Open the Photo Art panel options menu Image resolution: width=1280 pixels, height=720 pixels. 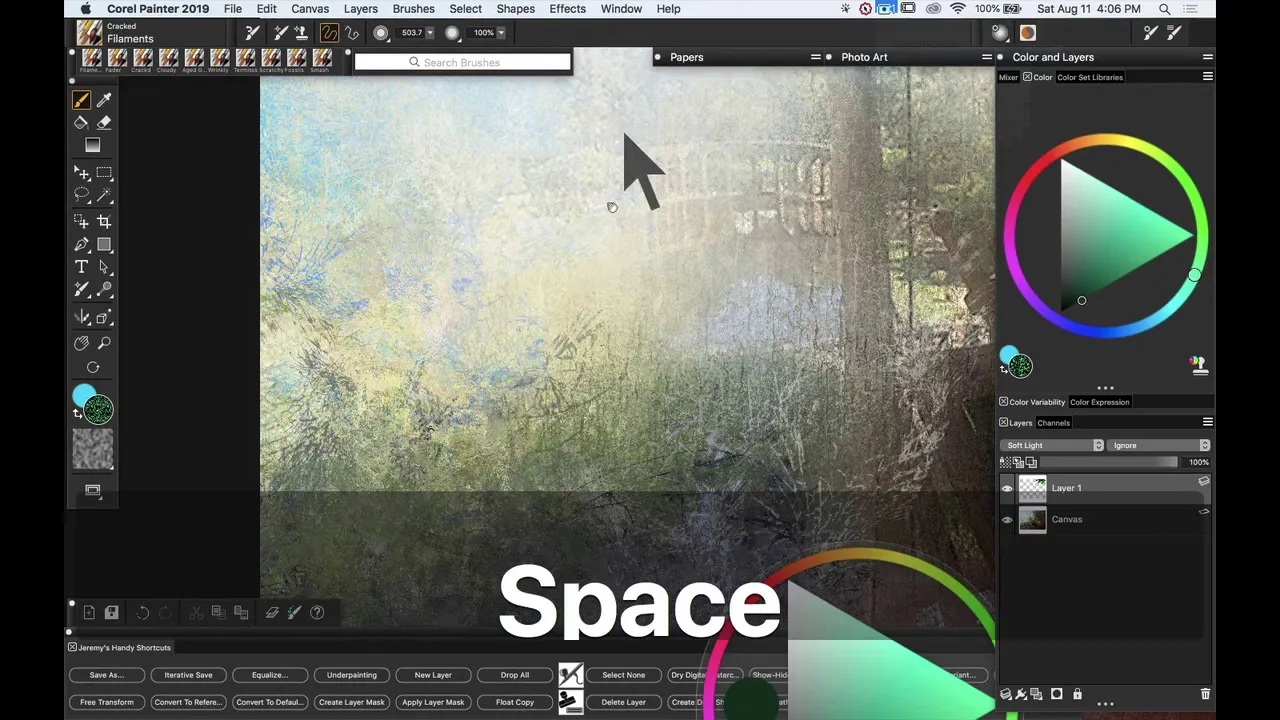click(986, 57)
